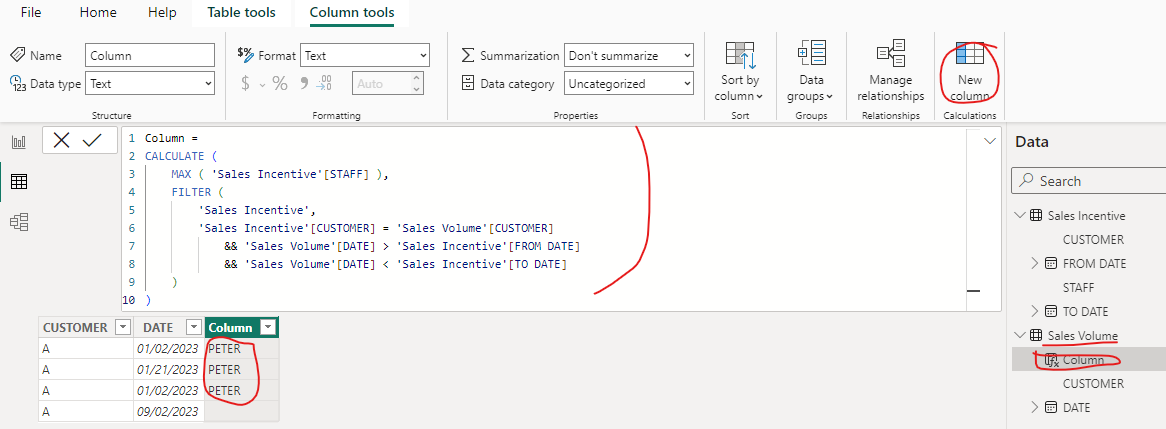Click the Data type icon
Screen dimensions: 1166x429
[19, 83]
